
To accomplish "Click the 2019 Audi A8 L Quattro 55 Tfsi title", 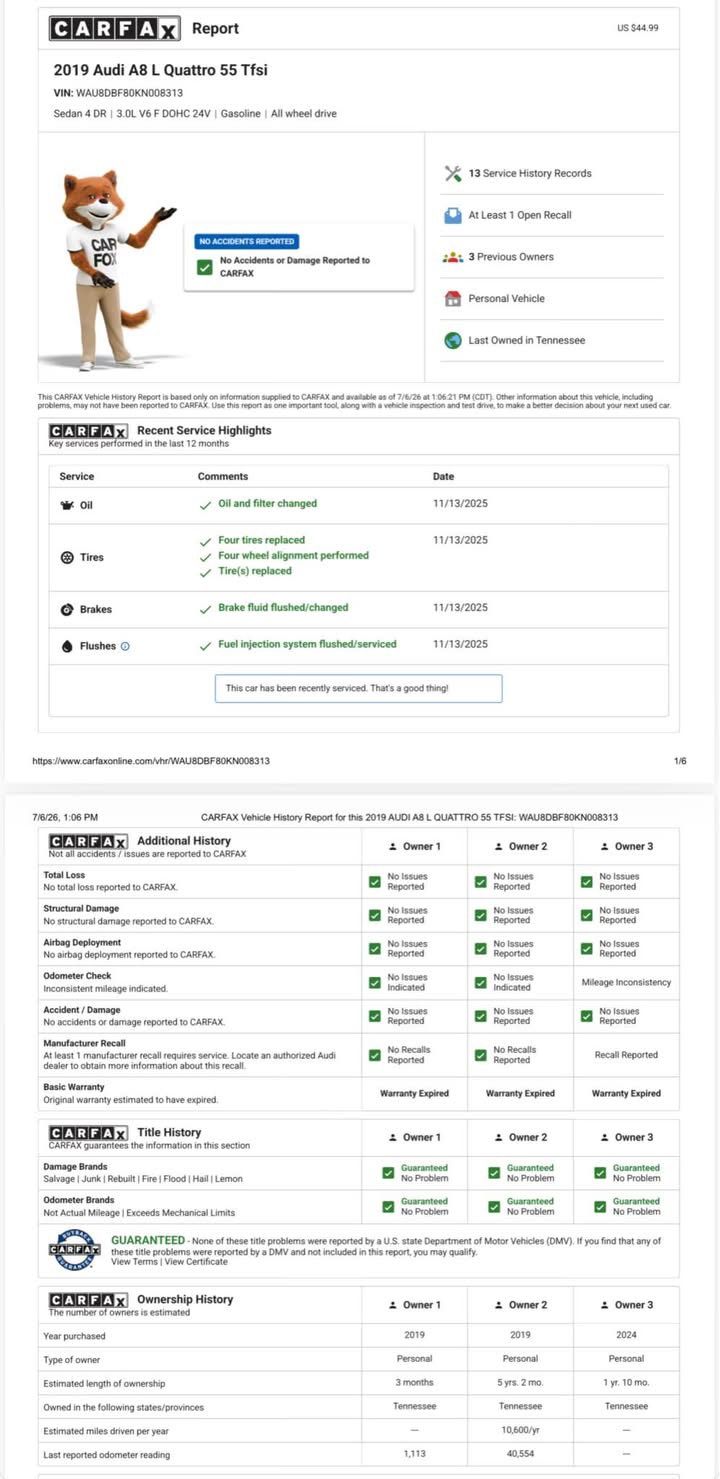I will (160, 70).
